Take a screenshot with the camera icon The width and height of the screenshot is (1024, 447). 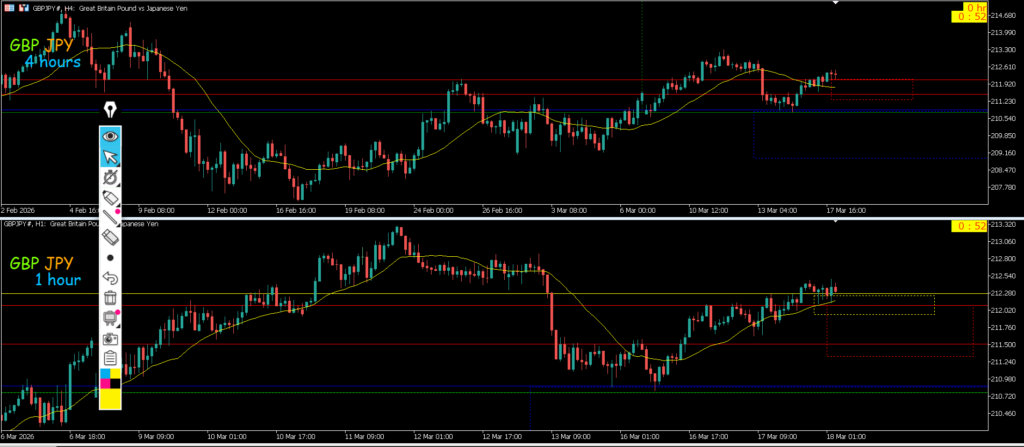point(110,338)
